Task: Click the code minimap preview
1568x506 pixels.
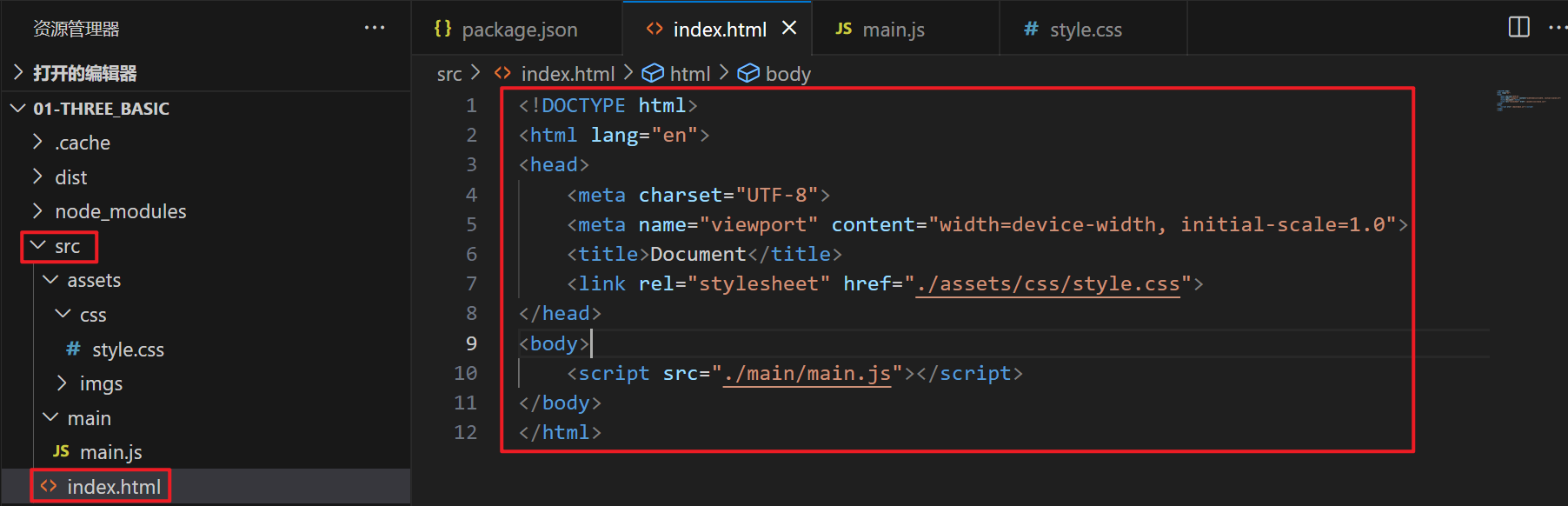Action: click(x=1517, y=99)
